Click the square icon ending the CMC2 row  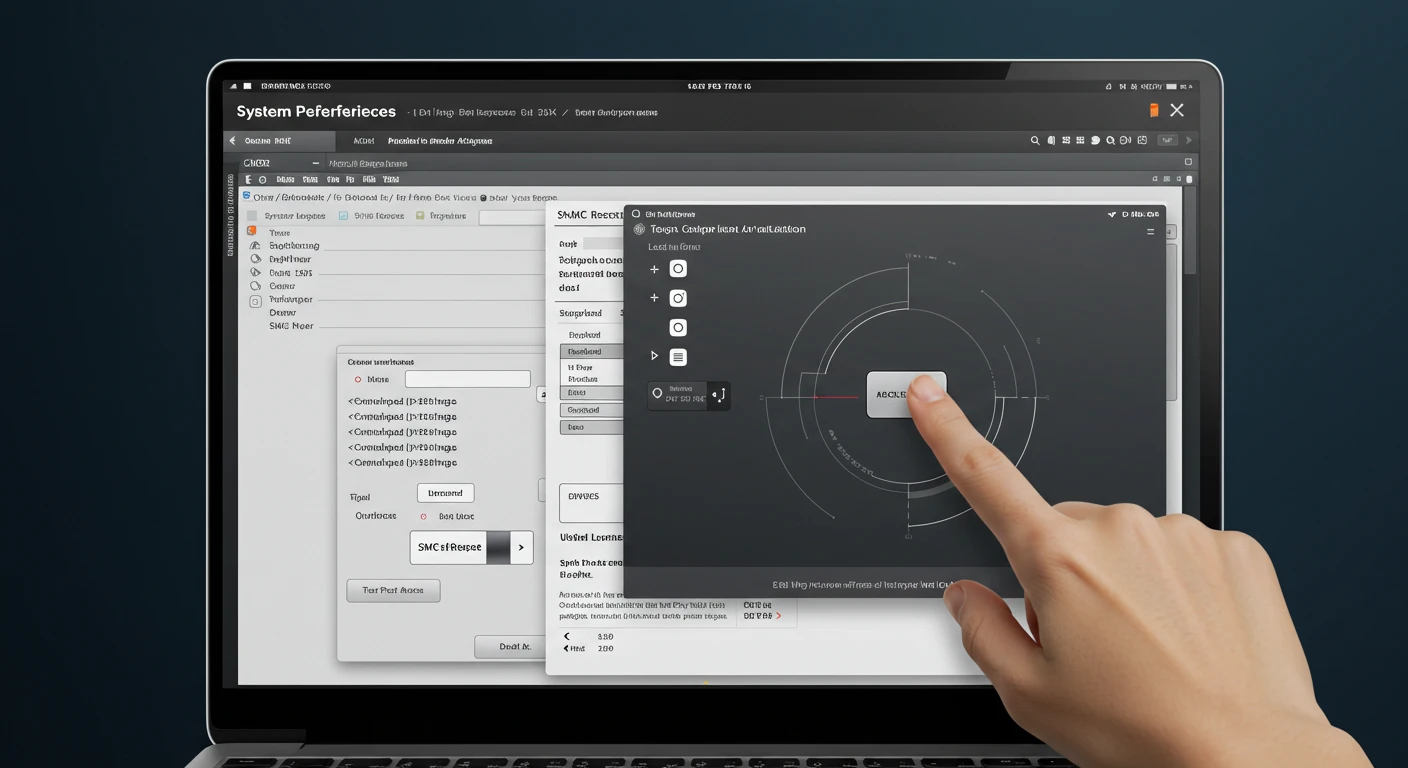pos(1188,162)
